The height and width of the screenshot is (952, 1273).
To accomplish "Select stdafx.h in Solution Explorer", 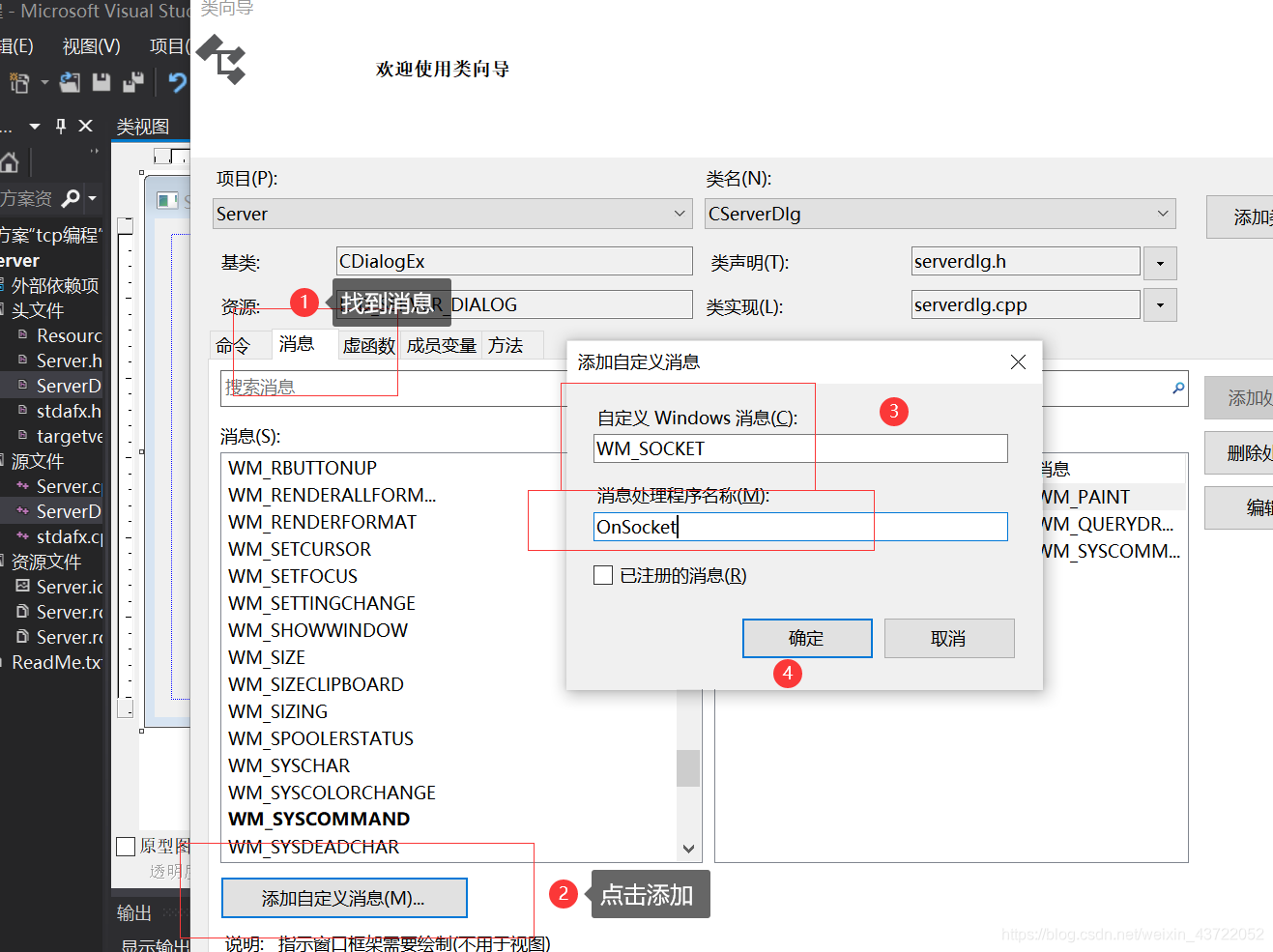I will tap(69, 411).
